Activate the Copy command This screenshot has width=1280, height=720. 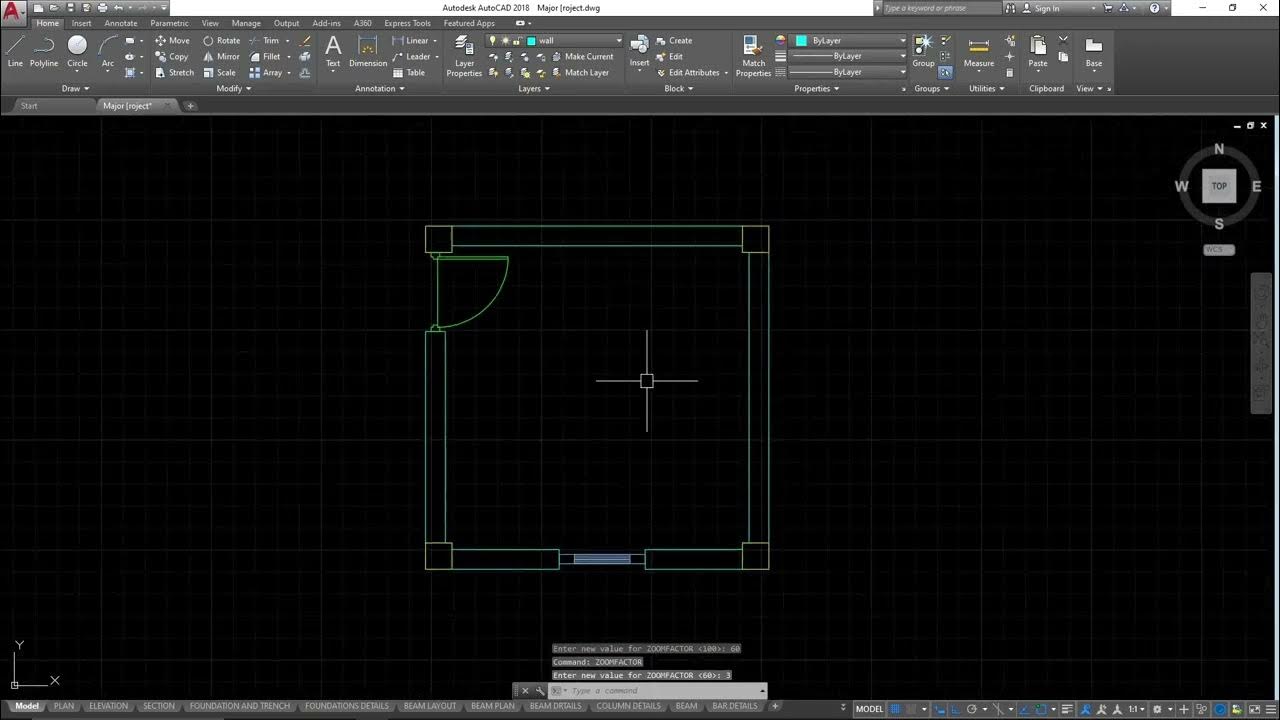point(172,57)
